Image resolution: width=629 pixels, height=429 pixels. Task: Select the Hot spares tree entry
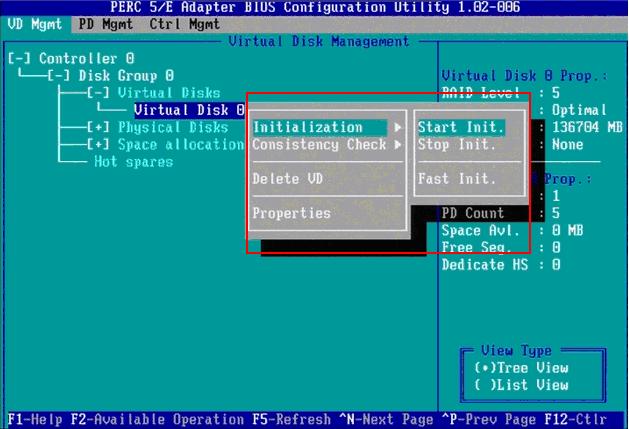pyautogui.click(x=133, y=161)
